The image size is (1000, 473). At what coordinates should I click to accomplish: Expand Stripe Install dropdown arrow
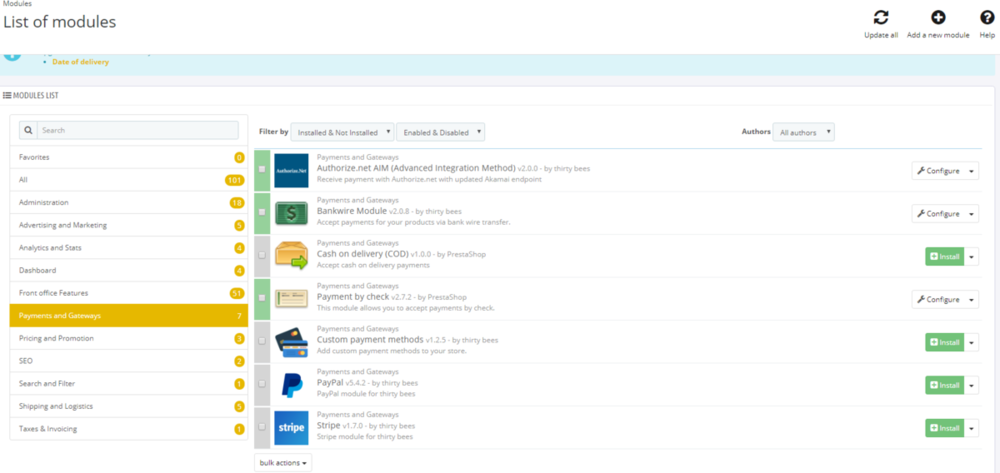coord(972,428)
